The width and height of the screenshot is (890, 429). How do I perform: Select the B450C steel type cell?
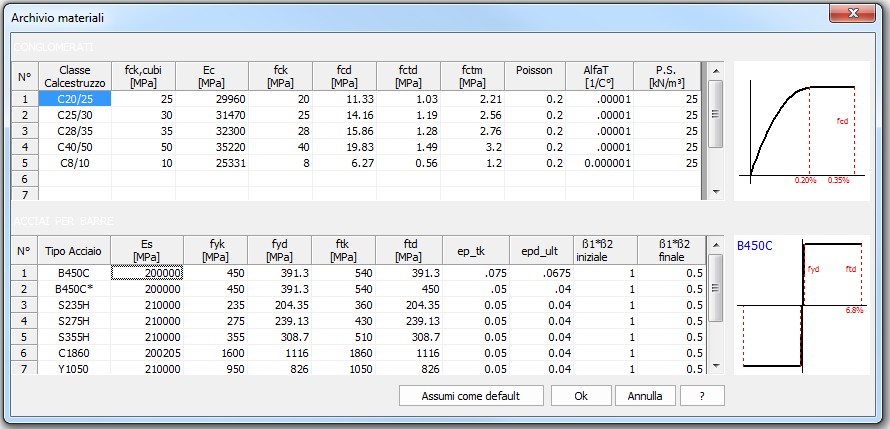pos(74,273)
